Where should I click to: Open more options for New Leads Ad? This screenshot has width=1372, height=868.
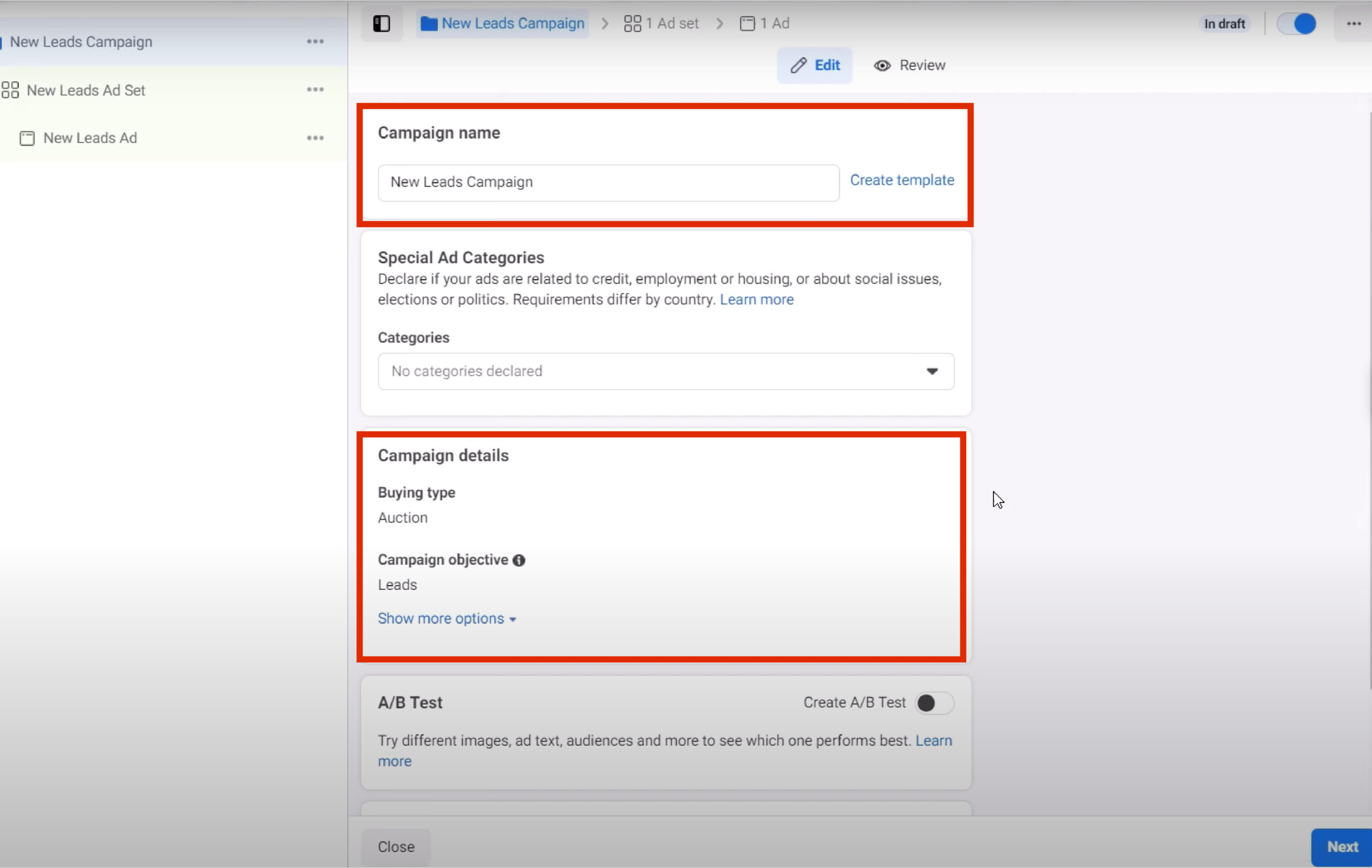(x=315, y=138)
